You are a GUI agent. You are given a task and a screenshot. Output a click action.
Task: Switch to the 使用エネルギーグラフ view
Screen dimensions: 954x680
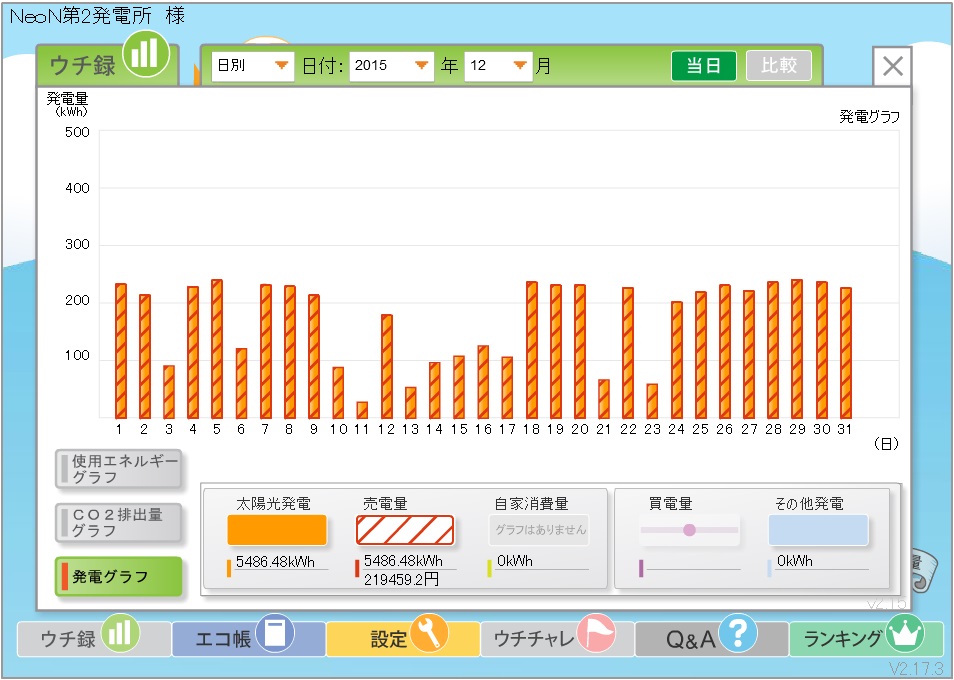(x=119, y=469)
